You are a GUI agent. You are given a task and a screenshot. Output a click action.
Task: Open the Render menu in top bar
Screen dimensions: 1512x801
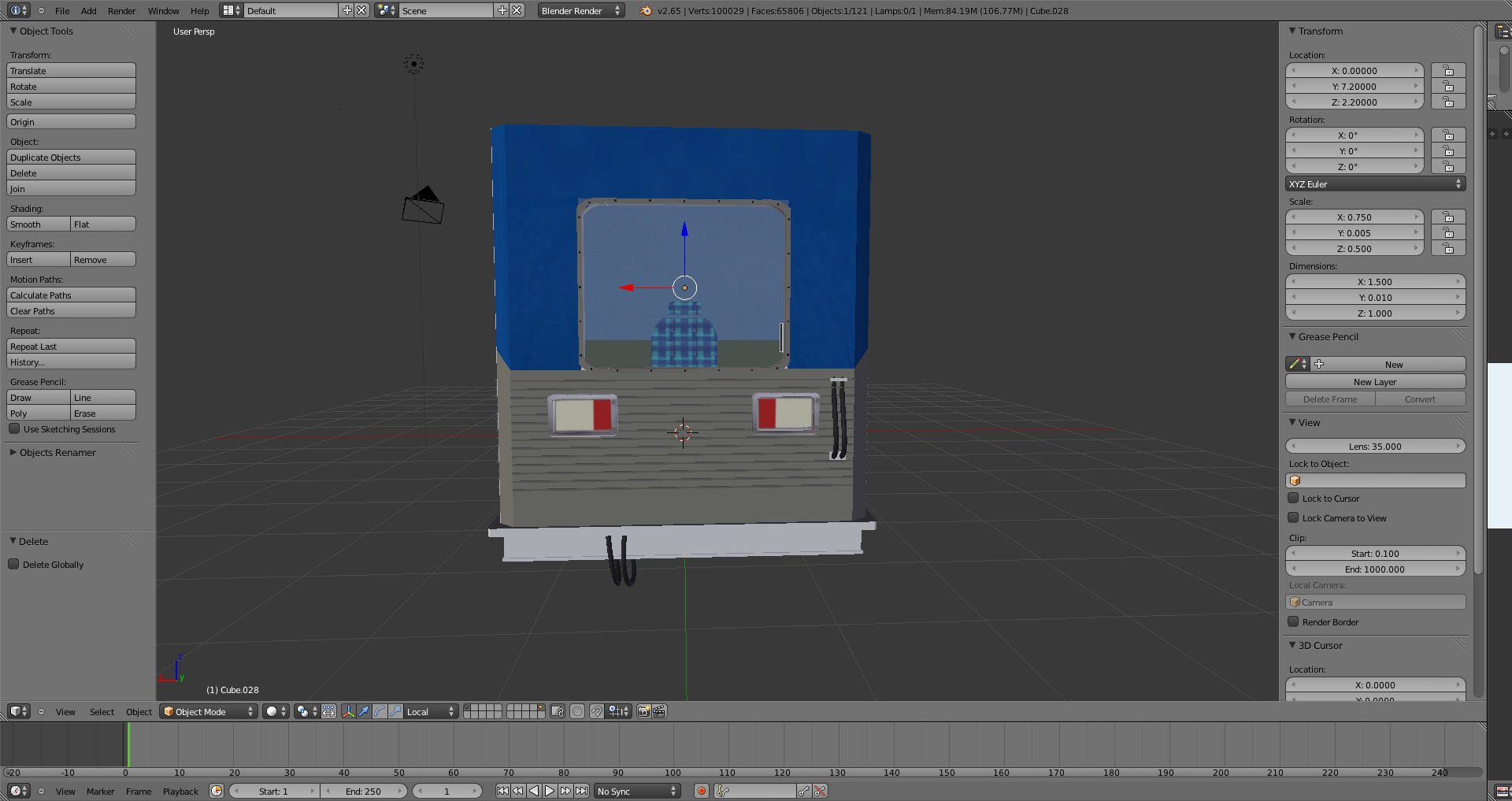pos(121,11)
